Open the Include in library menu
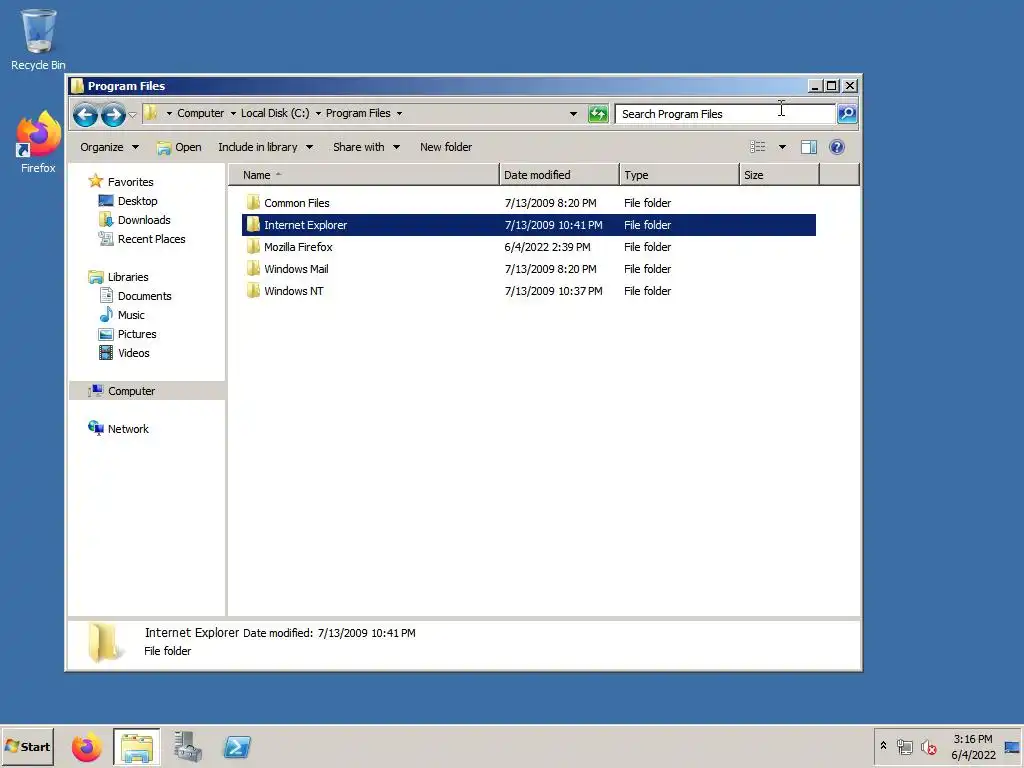The image size is (1024, 768). pos(266,147)
